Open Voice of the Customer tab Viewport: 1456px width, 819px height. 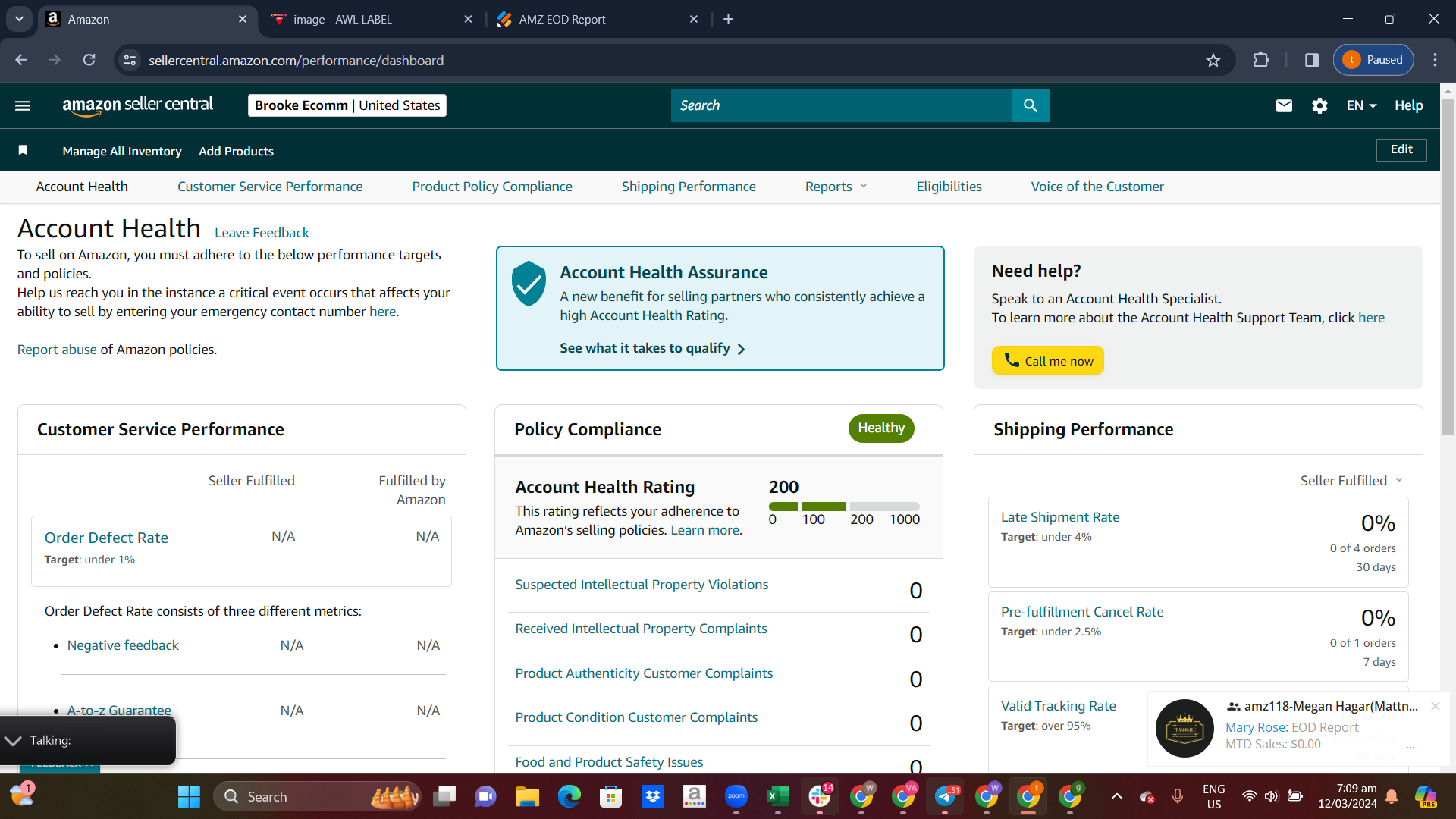[1097, 187]
